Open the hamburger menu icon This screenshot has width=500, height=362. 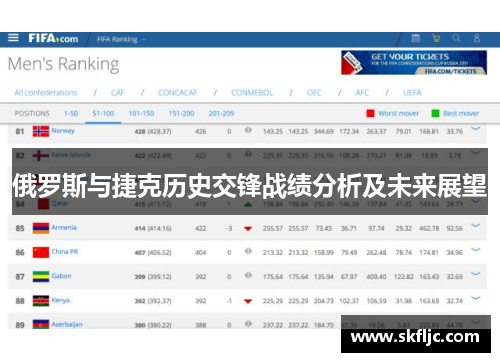[x=13, y=37]
